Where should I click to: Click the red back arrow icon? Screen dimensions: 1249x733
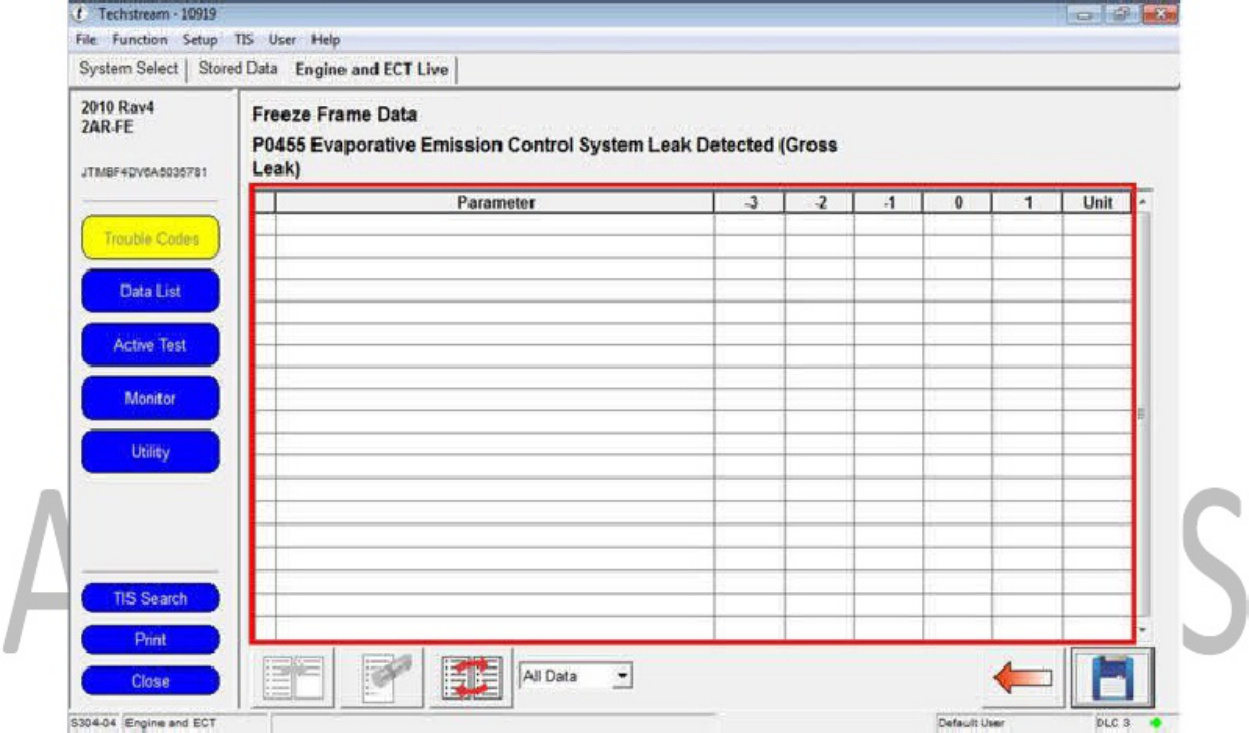(1024, 678)
